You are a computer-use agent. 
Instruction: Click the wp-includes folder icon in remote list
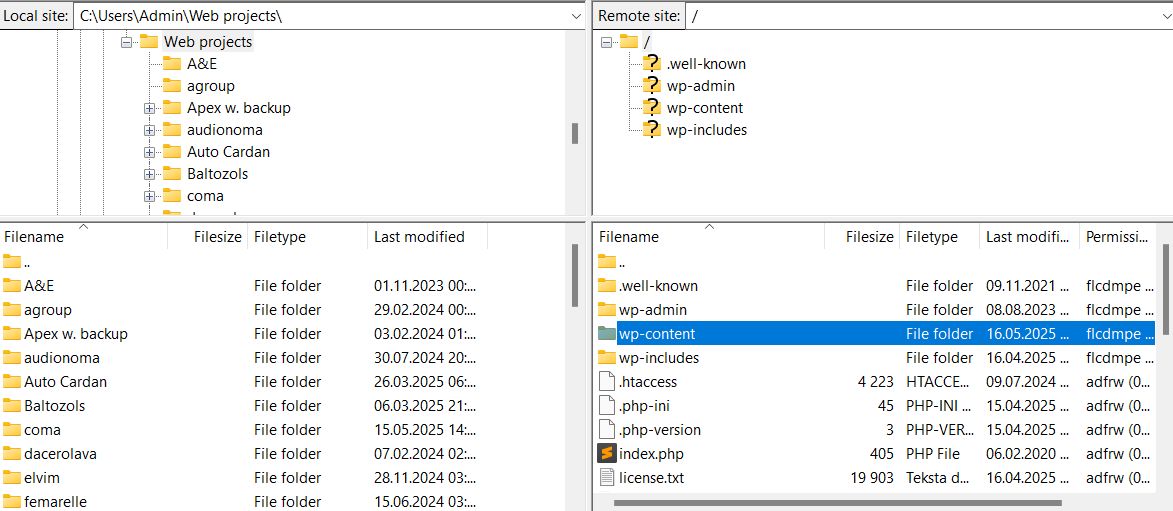pyautogui.click(x=607, y=357)
